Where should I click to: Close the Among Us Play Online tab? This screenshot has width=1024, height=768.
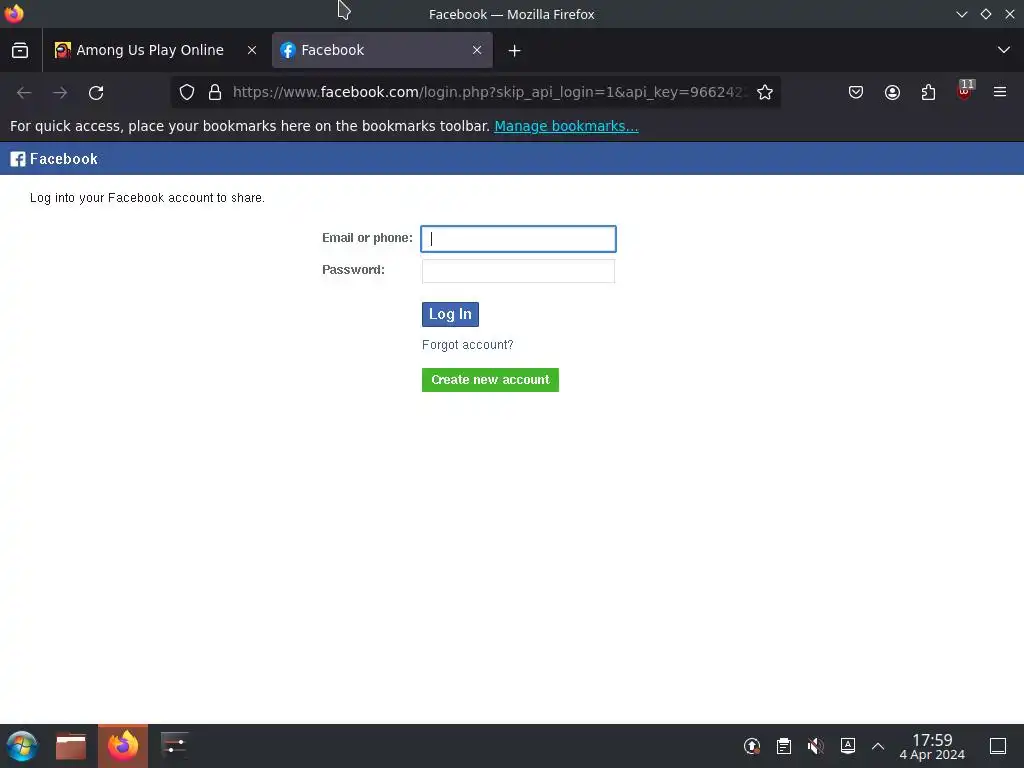tap(251, 50)
